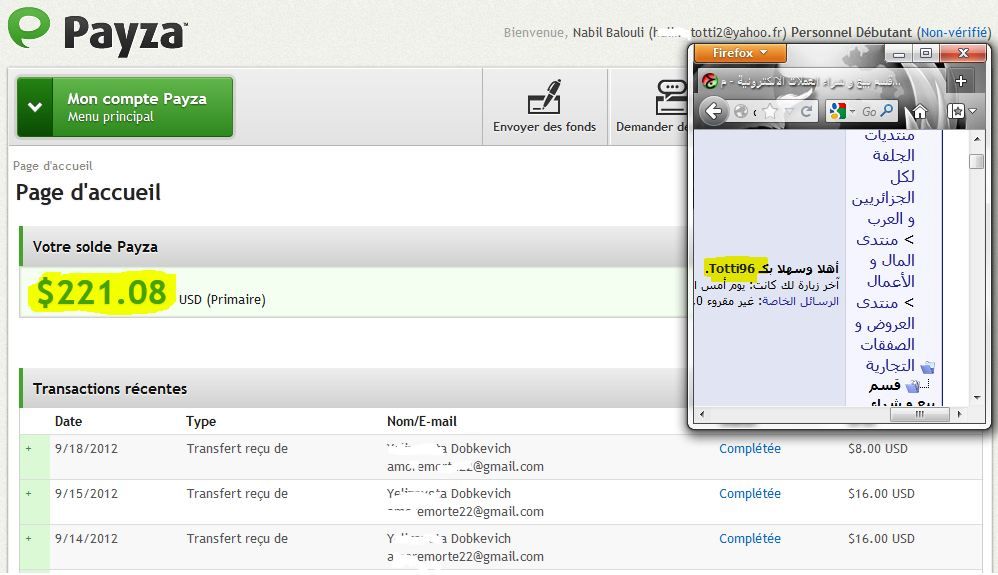Open the Envoyer des fonds pencil icon
This screenshot has height=575, width=998.
(x=545, y=97)
